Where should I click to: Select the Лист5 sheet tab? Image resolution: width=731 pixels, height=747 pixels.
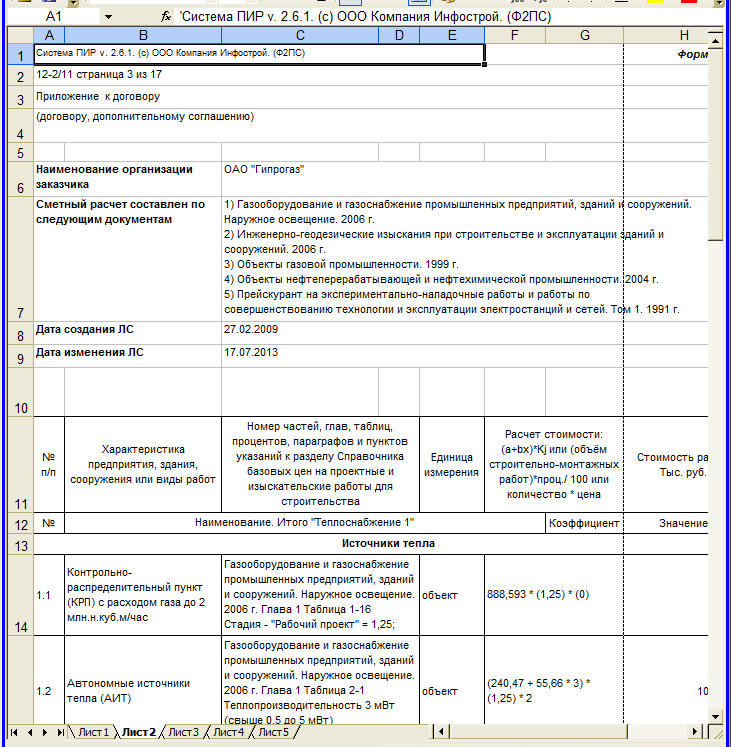(x=273, y=733)
